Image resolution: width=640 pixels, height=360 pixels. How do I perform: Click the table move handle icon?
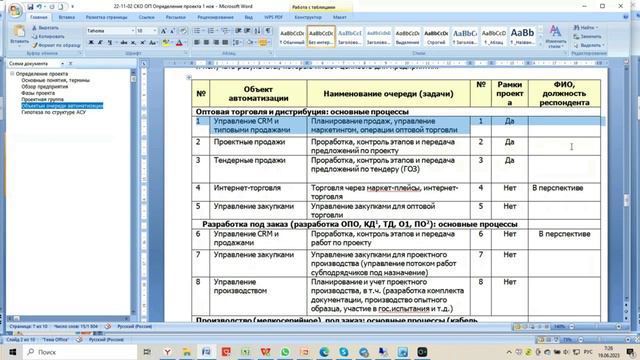click(x=189, y=77)
